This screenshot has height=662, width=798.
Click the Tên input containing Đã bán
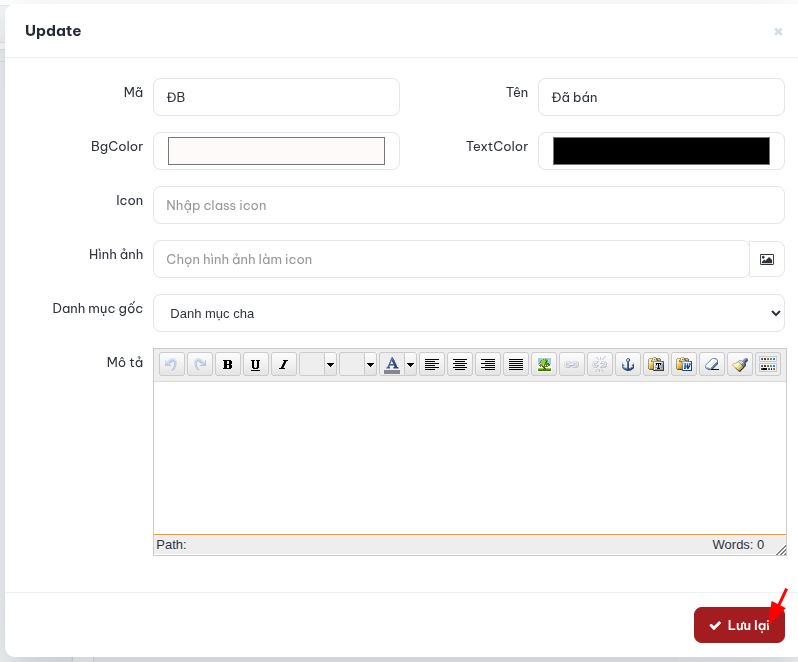pyautogui.click(x=661, y=97)
